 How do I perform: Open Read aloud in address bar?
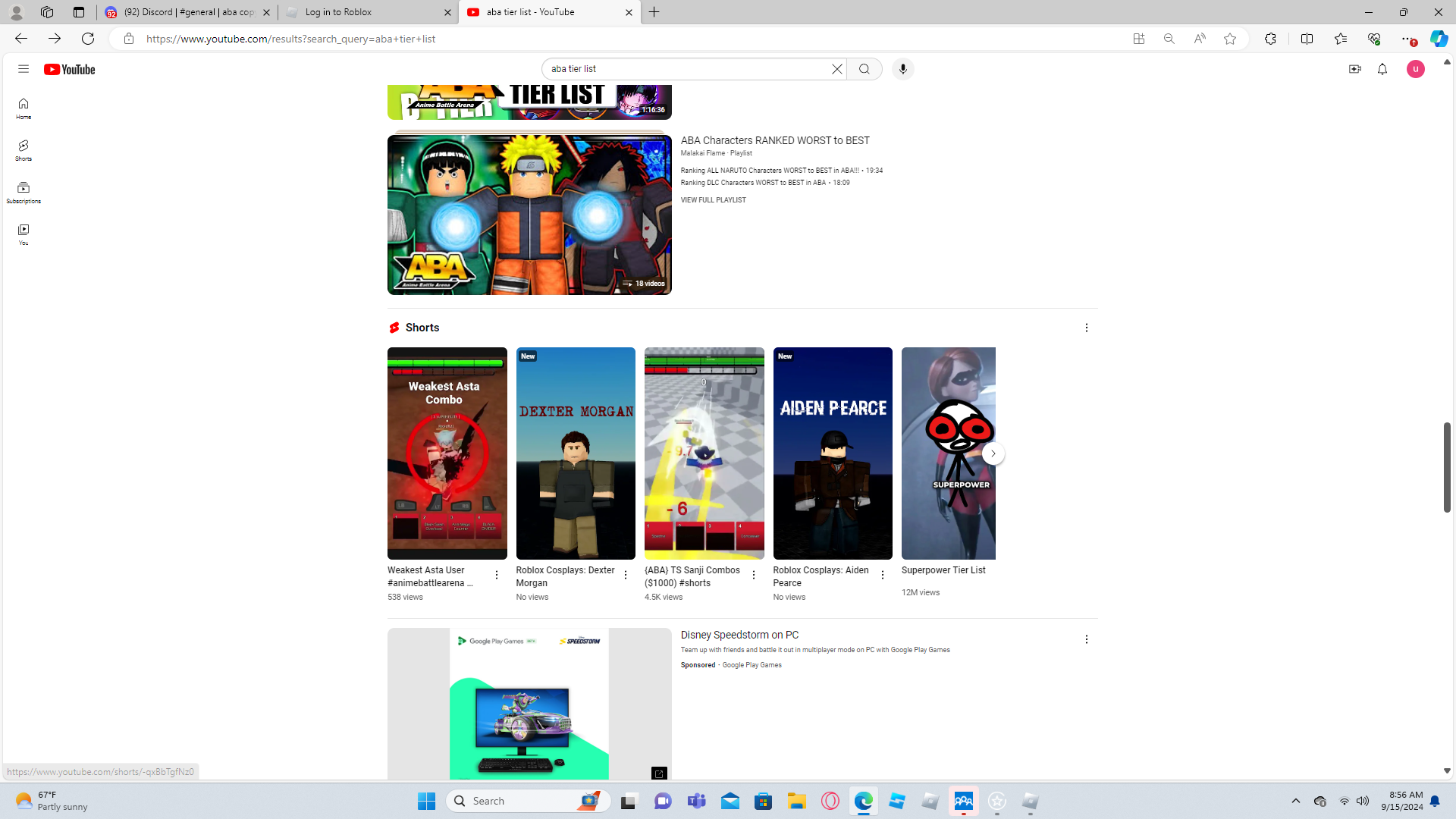(1200, 39)
